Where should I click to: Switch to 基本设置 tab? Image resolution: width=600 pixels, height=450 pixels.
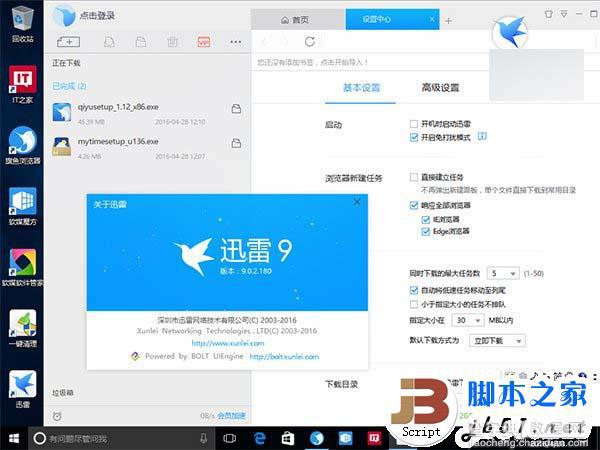(361, 88)
